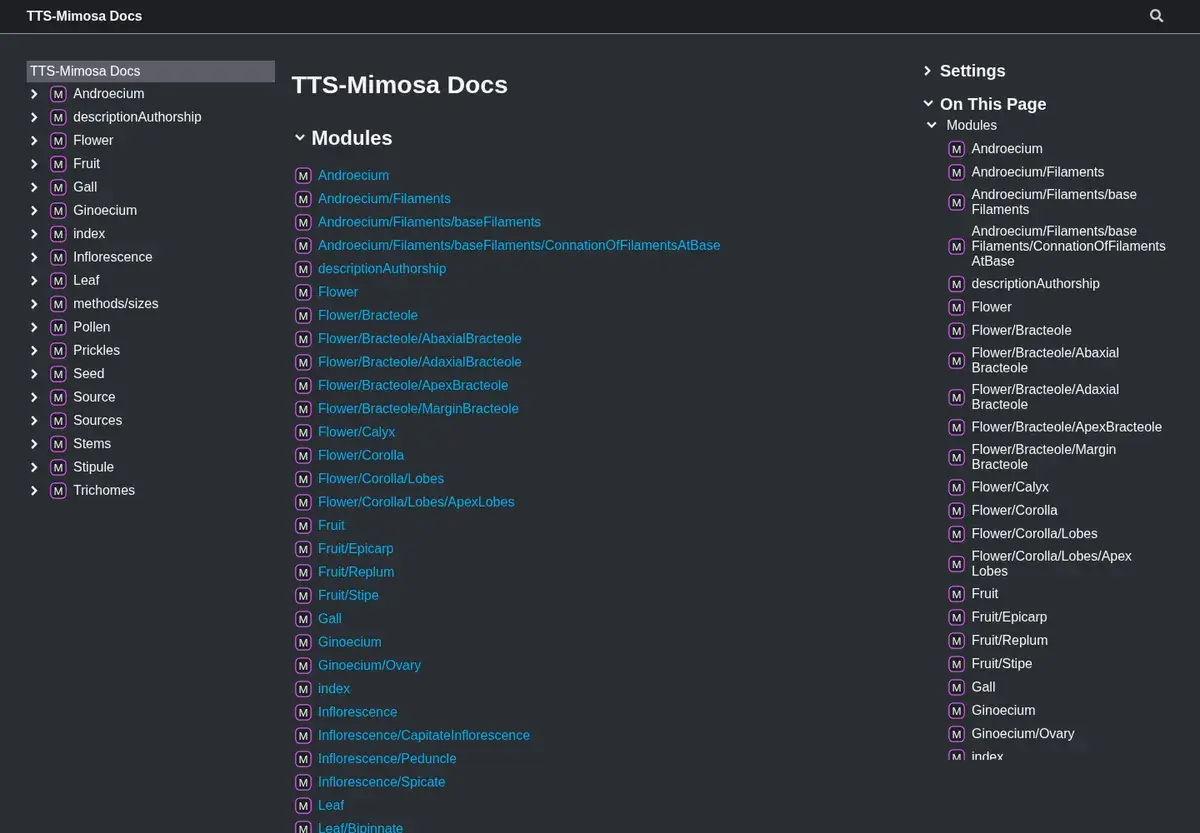Screen dimensions: 1200x833
Task: Open Flower/Bracteole/ApexBracteole link
Action: 413,385
